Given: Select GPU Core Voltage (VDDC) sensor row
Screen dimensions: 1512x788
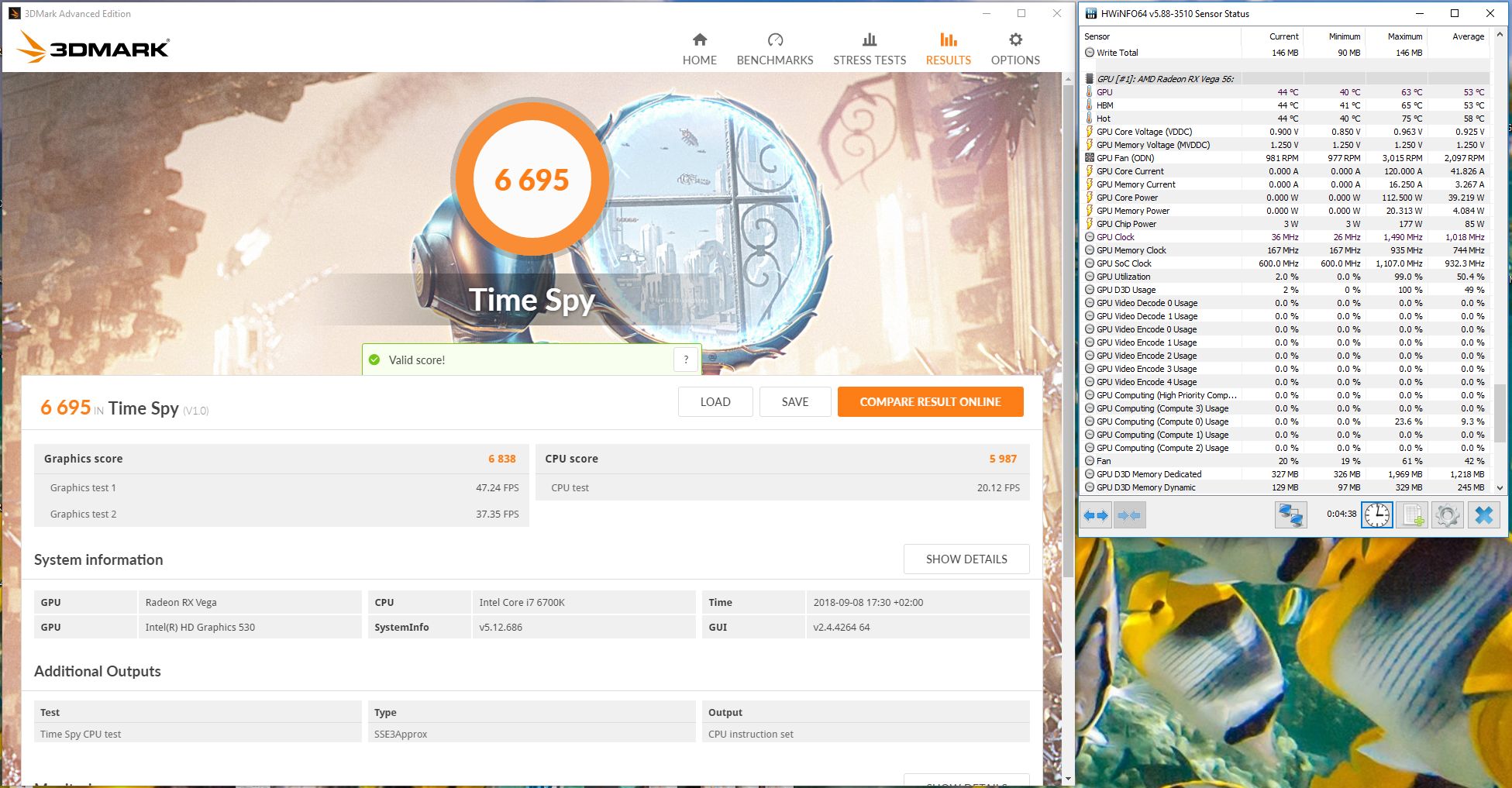Looking at the screenshot, I should click(1285, 132).
